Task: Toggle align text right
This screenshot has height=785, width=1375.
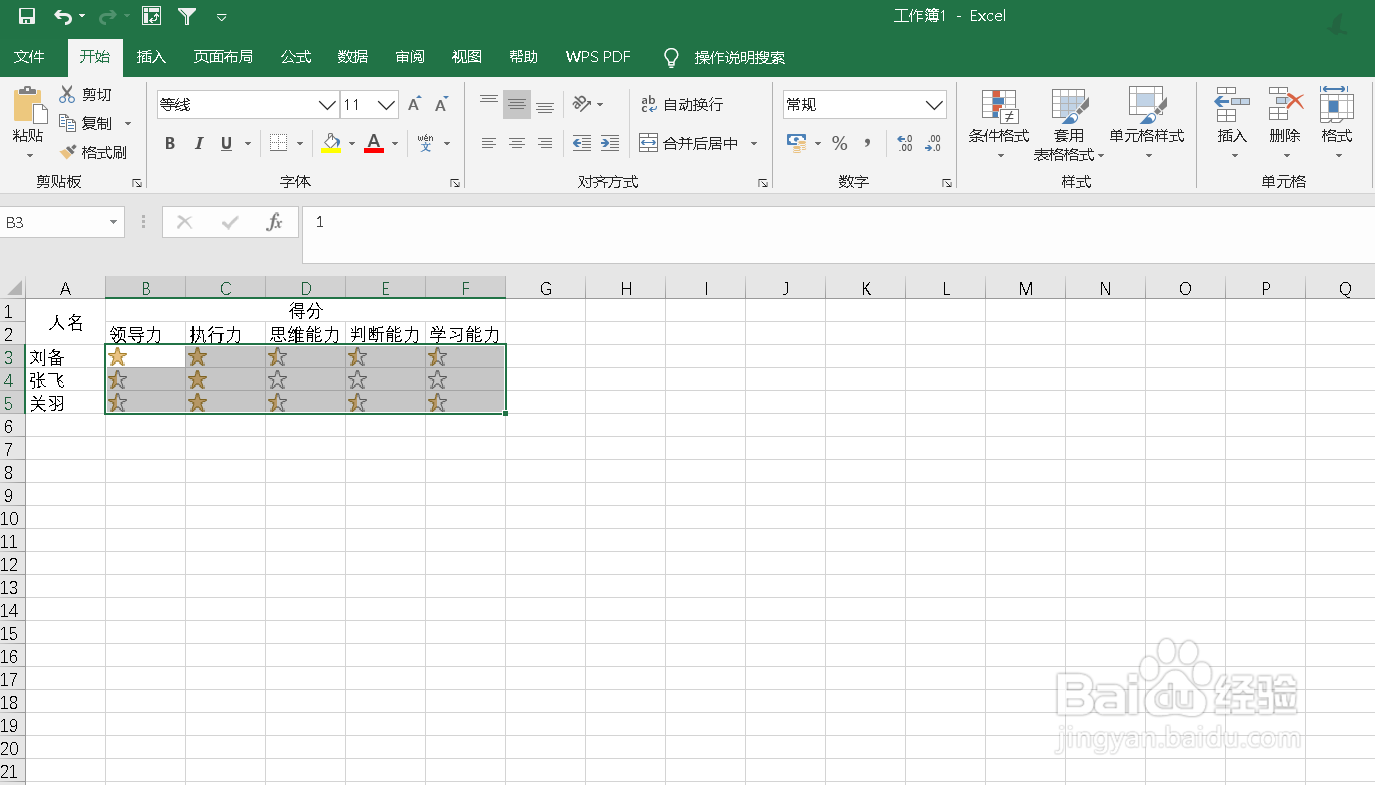Action: click(545, 143)
